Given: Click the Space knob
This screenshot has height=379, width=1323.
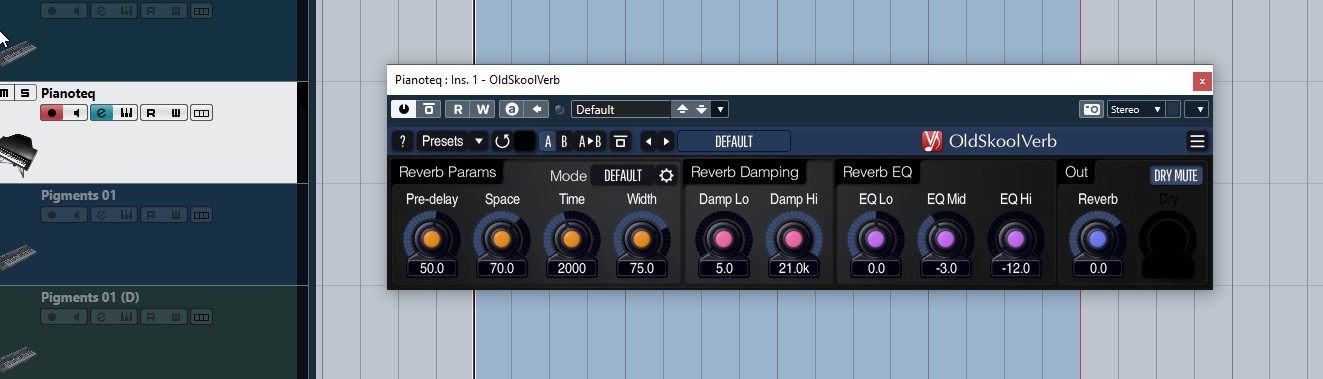Looking at the screenshot, I should point(502,239).
